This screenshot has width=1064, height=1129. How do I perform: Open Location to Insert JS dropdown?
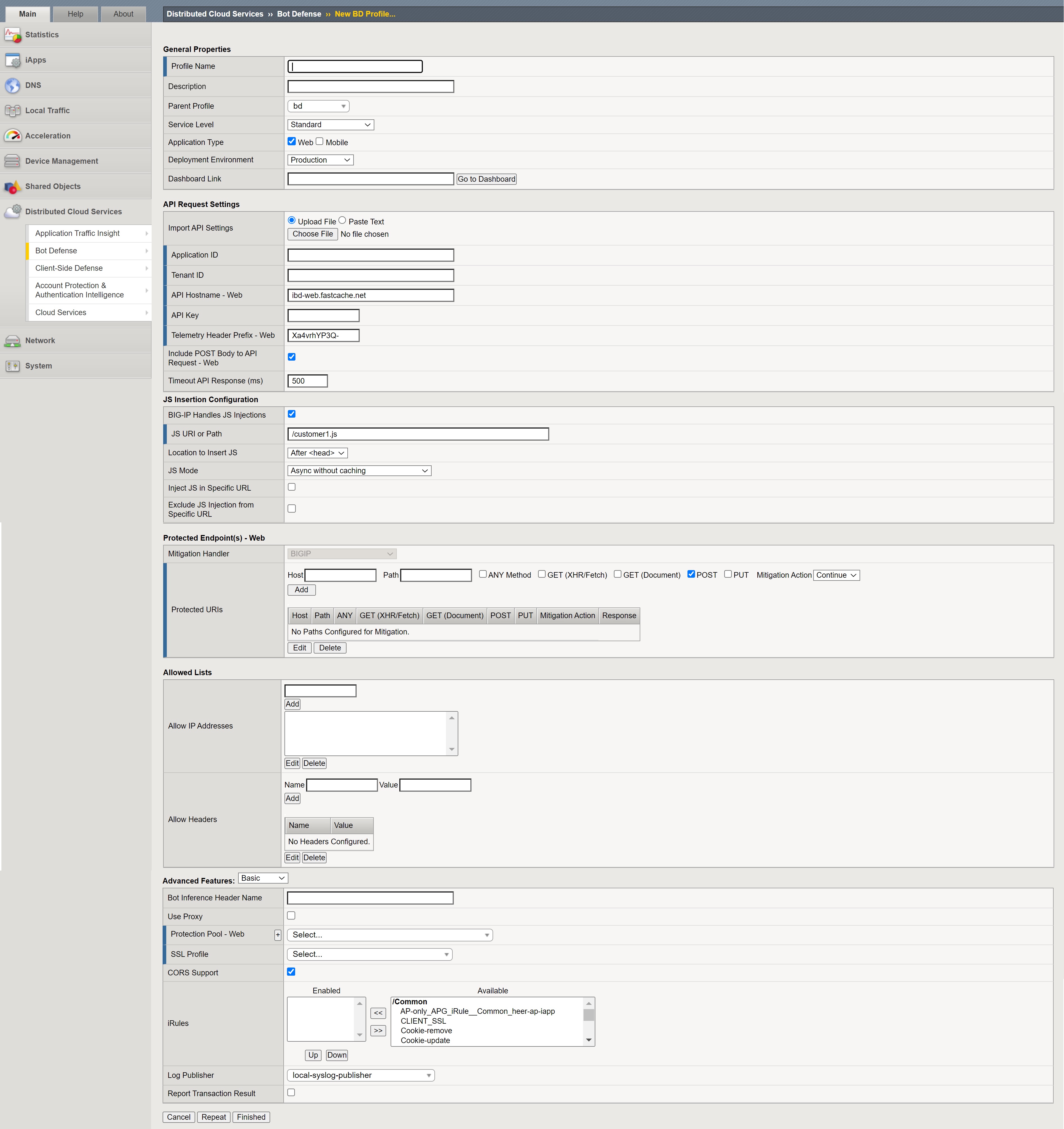click(318, 453)
